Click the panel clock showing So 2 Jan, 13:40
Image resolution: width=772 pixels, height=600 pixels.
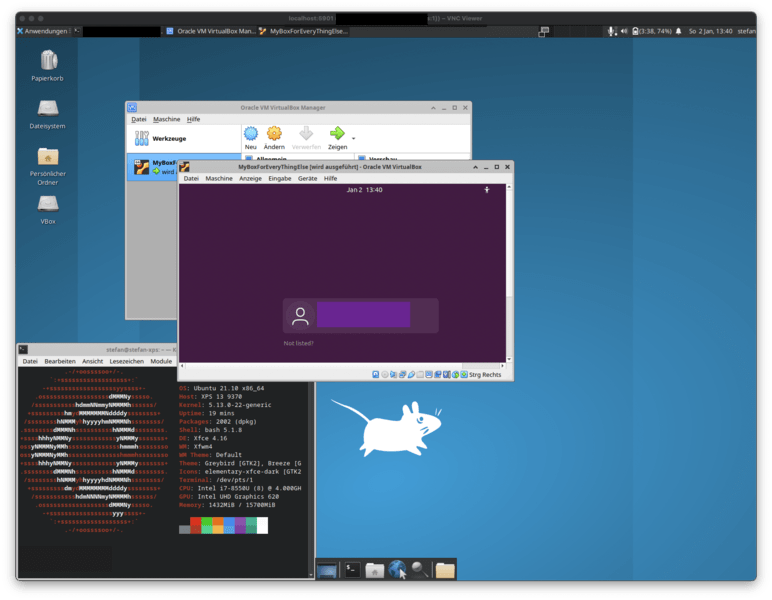pyautogui.click(x=710, y=31)
